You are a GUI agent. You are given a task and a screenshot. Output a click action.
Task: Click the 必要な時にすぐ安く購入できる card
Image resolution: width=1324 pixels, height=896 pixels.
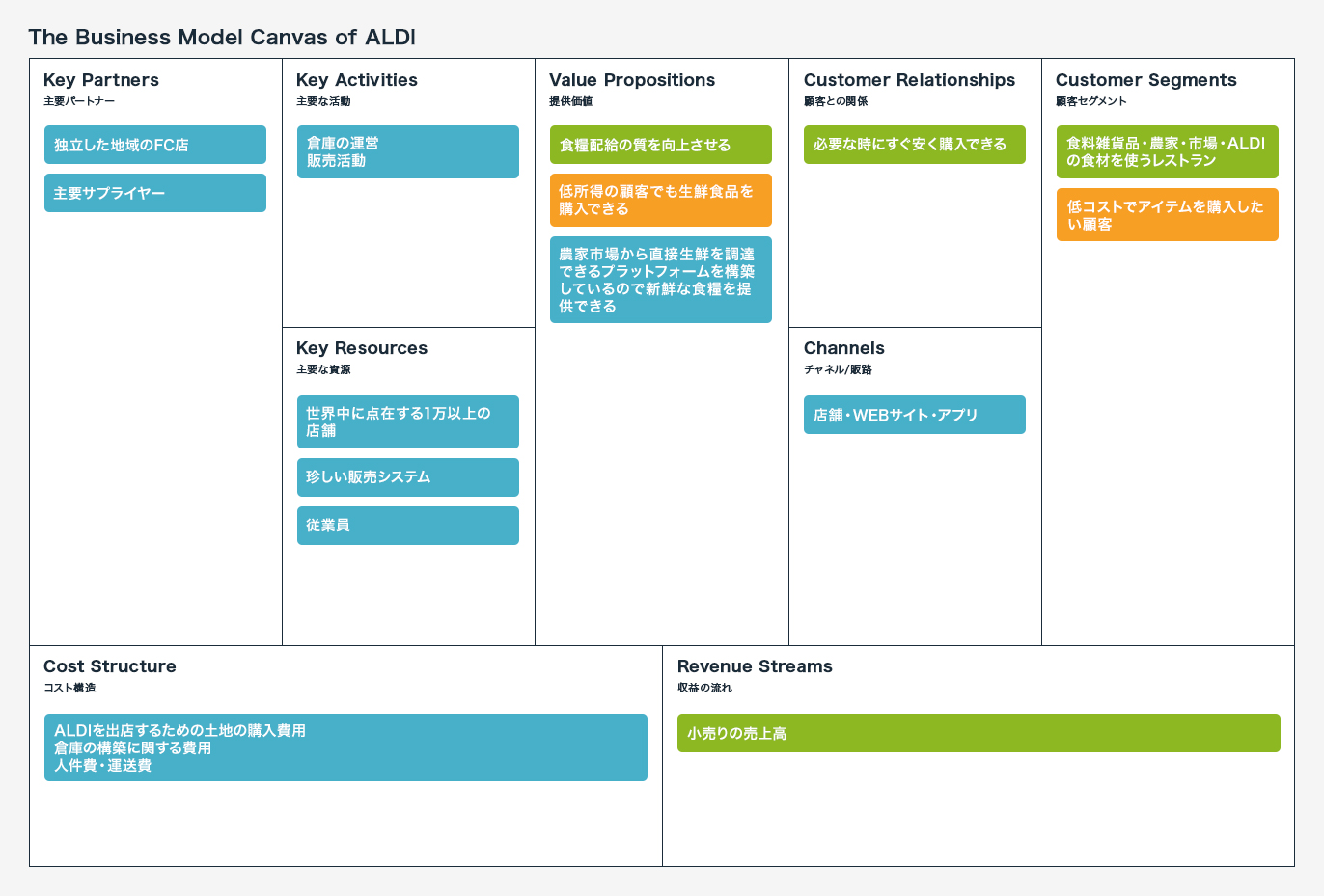coord(915,145)
